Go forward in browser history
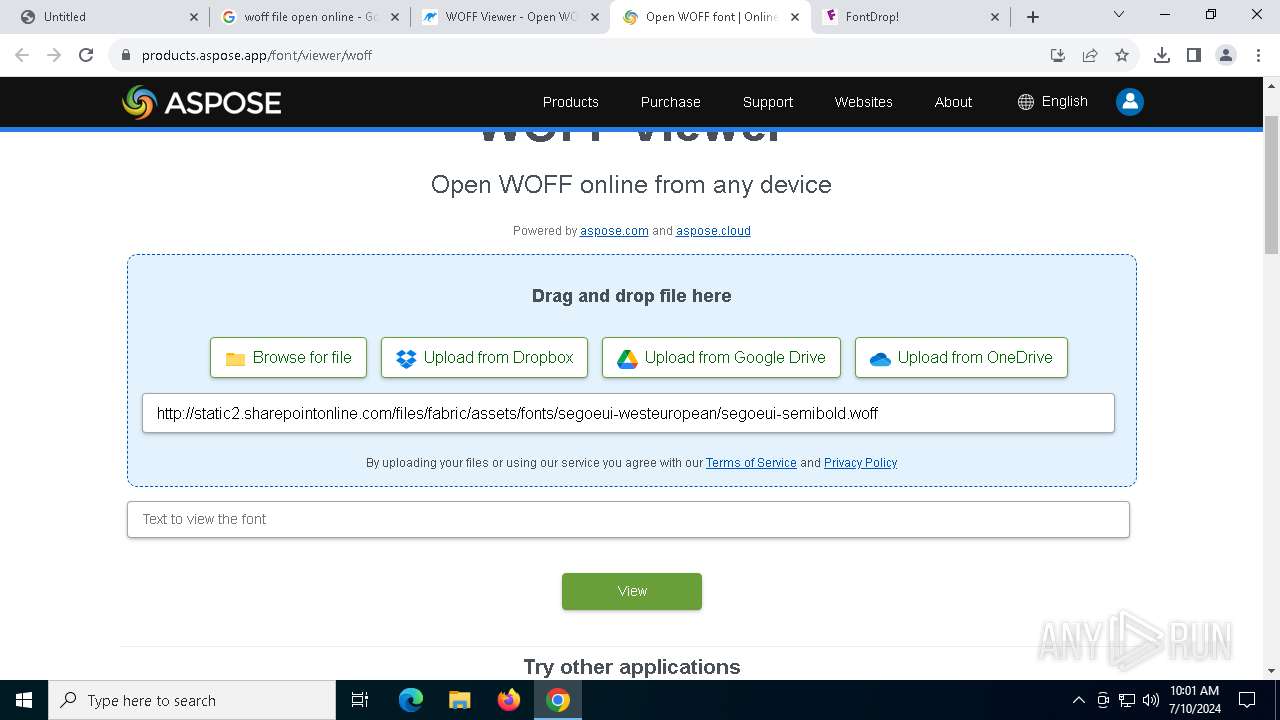Viewport: 1280px width, 720px height. click(x=54, y=55)
